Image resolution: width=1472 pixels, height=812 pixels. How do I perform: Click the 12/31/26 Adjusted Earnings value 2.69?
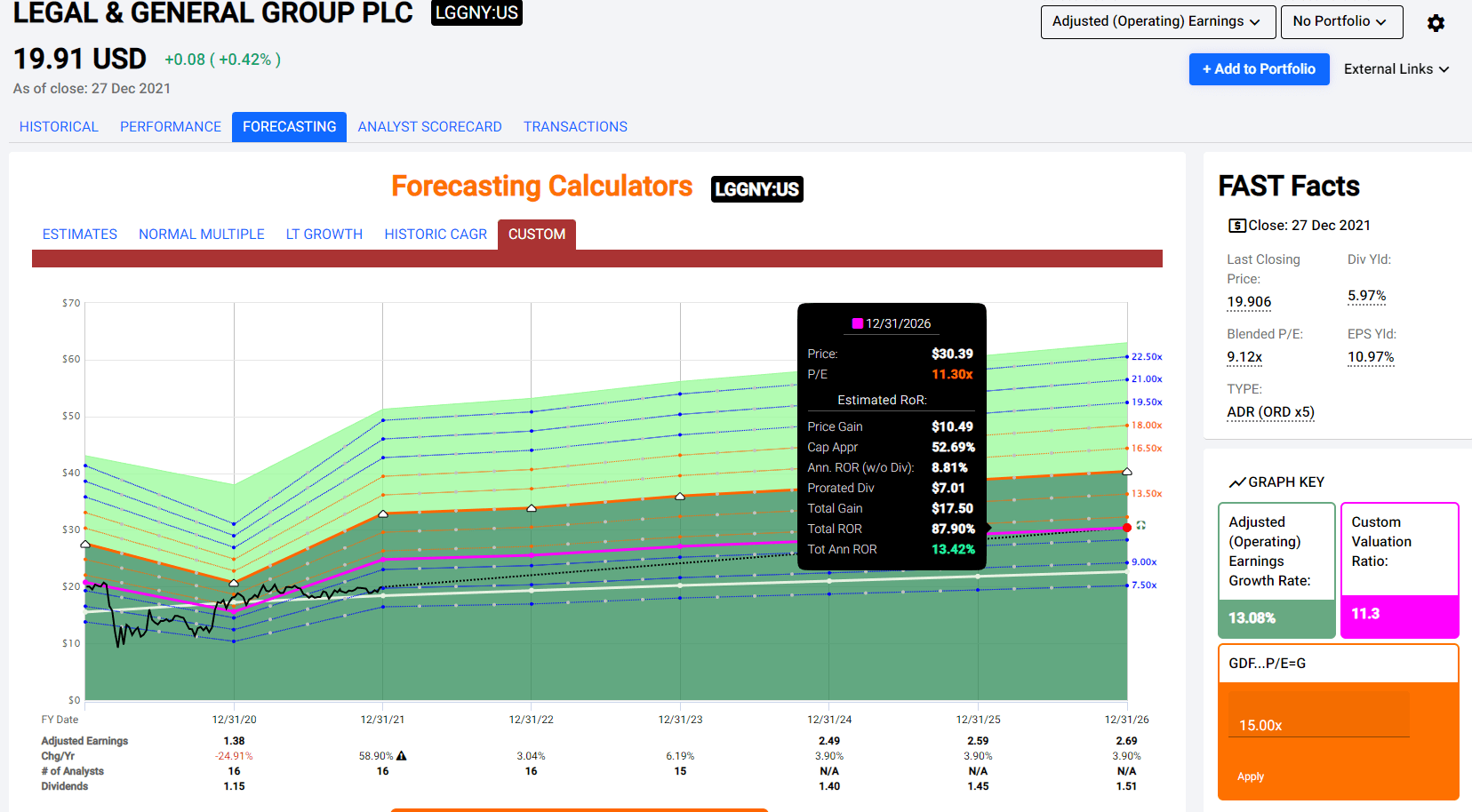tap(1126, 741)
